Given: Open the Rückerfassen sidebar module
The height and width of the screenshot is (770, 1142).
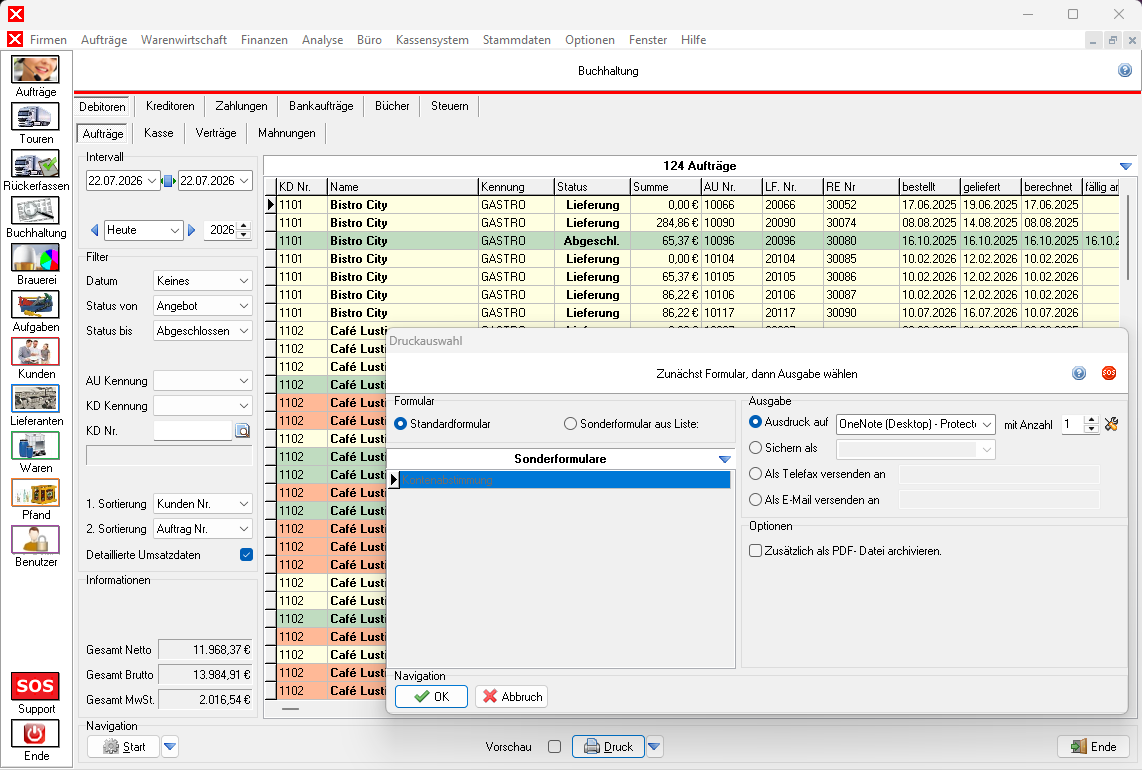Looking at the screenshot, I should pyautogui.click(x=35, y=170).
